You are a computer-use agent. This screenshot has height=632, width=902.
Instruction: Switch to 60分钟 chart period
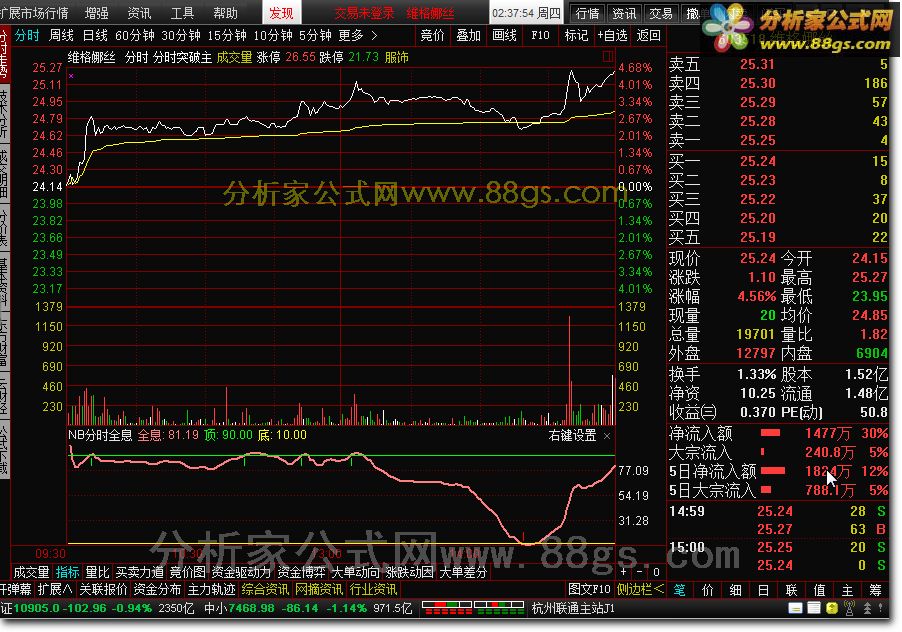(x=135, y=36)
